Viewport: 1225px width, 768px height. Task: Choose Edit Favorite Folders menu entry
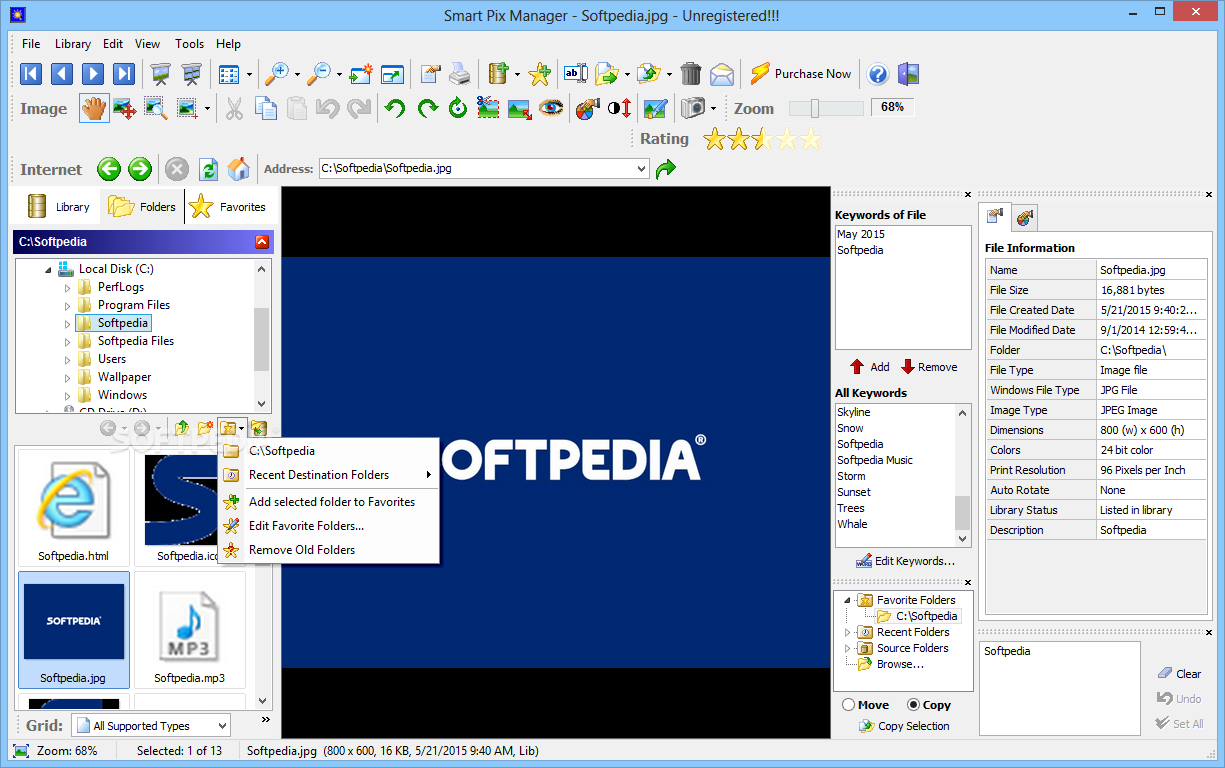click(x=329, y=526)
